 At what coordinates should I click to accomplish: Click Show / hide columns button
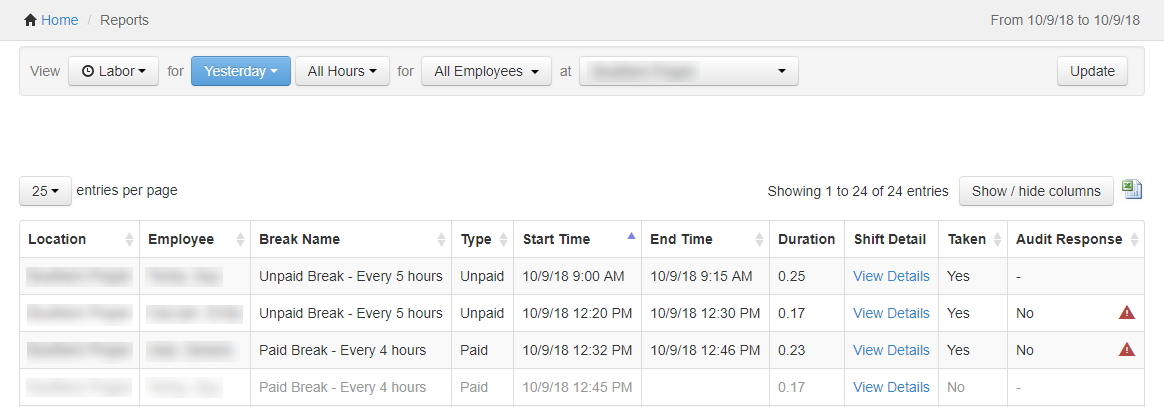pyautogui.click(x=1036, y=191)
